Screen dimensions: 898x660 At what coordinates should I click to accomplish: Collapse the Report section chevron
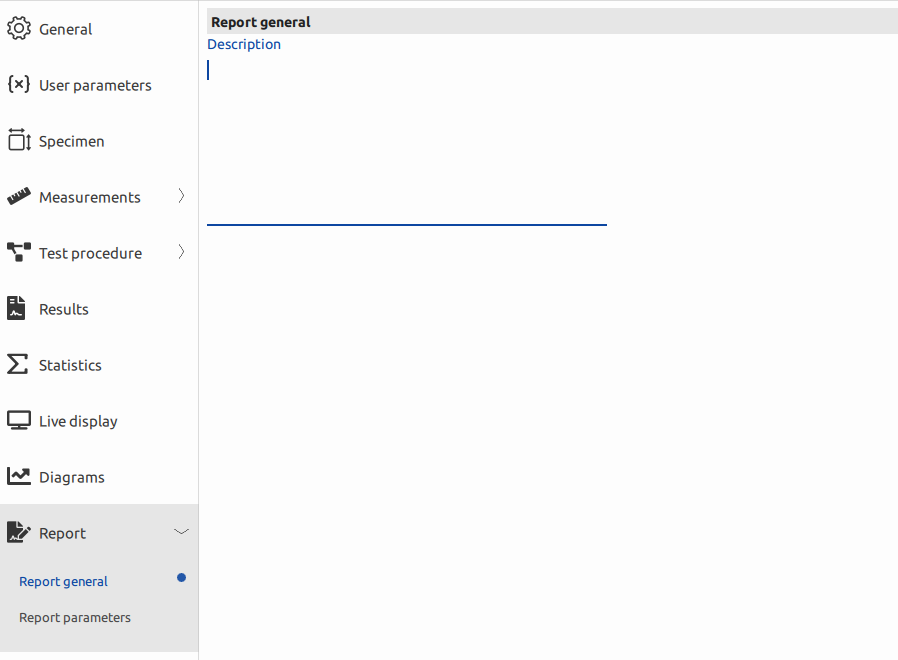tap(181, 532)
